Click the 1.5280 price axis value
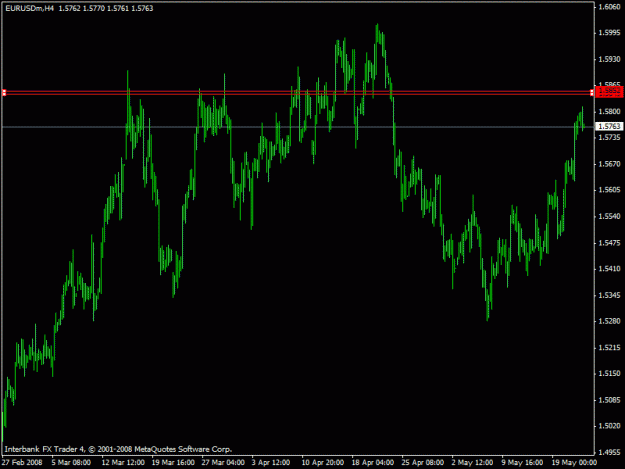 (x=609, y=321)
